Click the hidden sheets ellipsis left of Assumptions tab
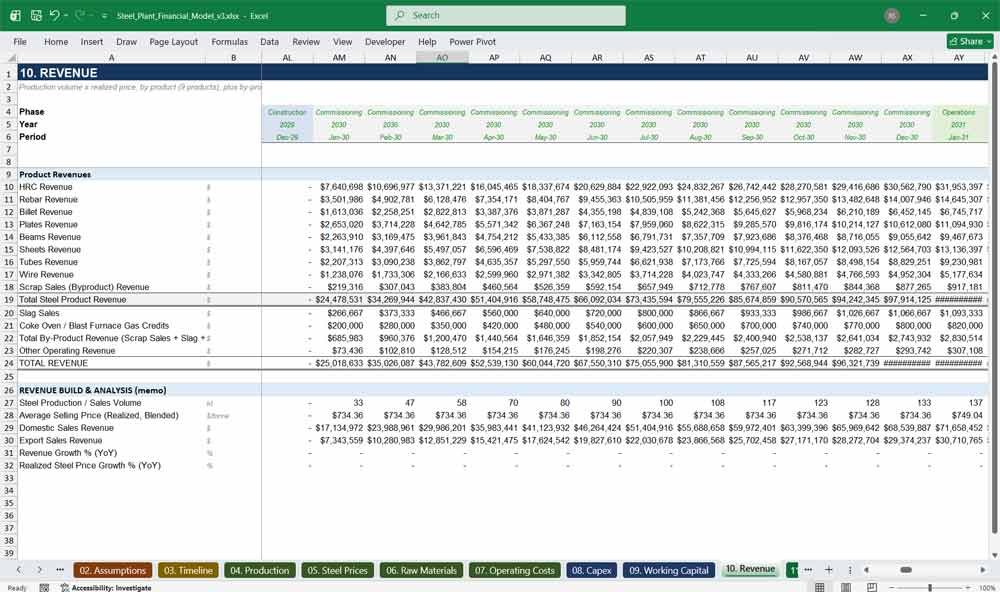The image size is (1000, 592). [60, 570]
